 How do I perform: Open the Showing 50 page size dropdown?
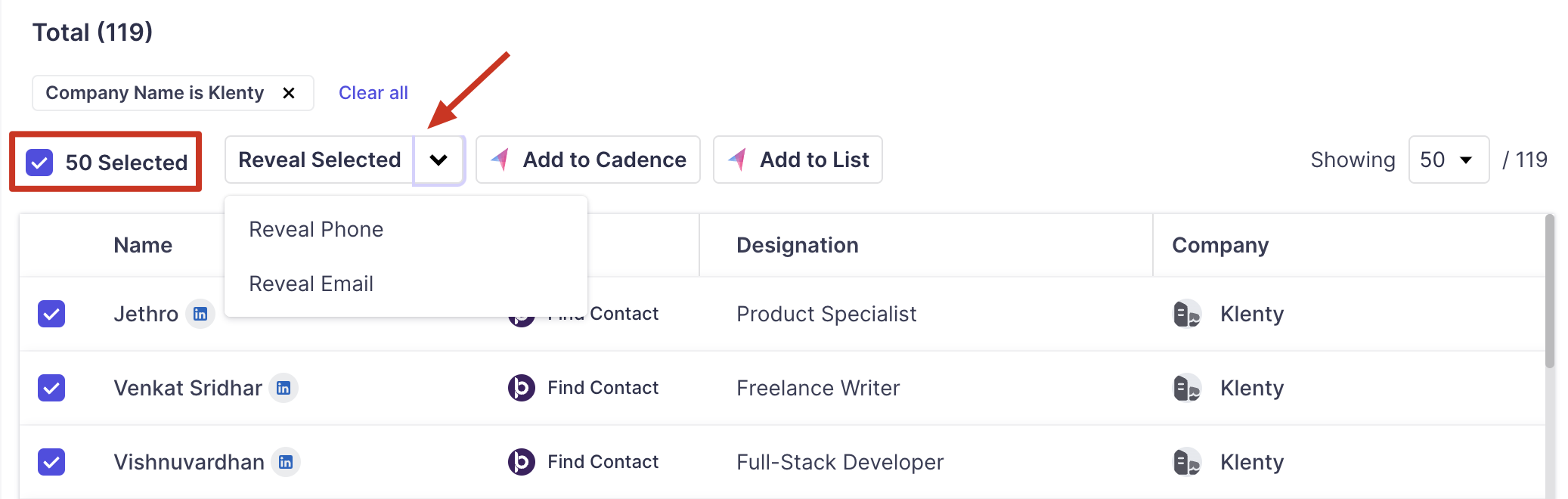click(1448, 160)
